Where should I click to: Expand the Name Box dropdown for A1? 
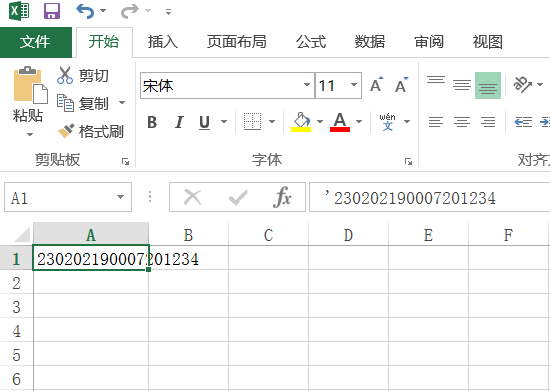(120, 197)
